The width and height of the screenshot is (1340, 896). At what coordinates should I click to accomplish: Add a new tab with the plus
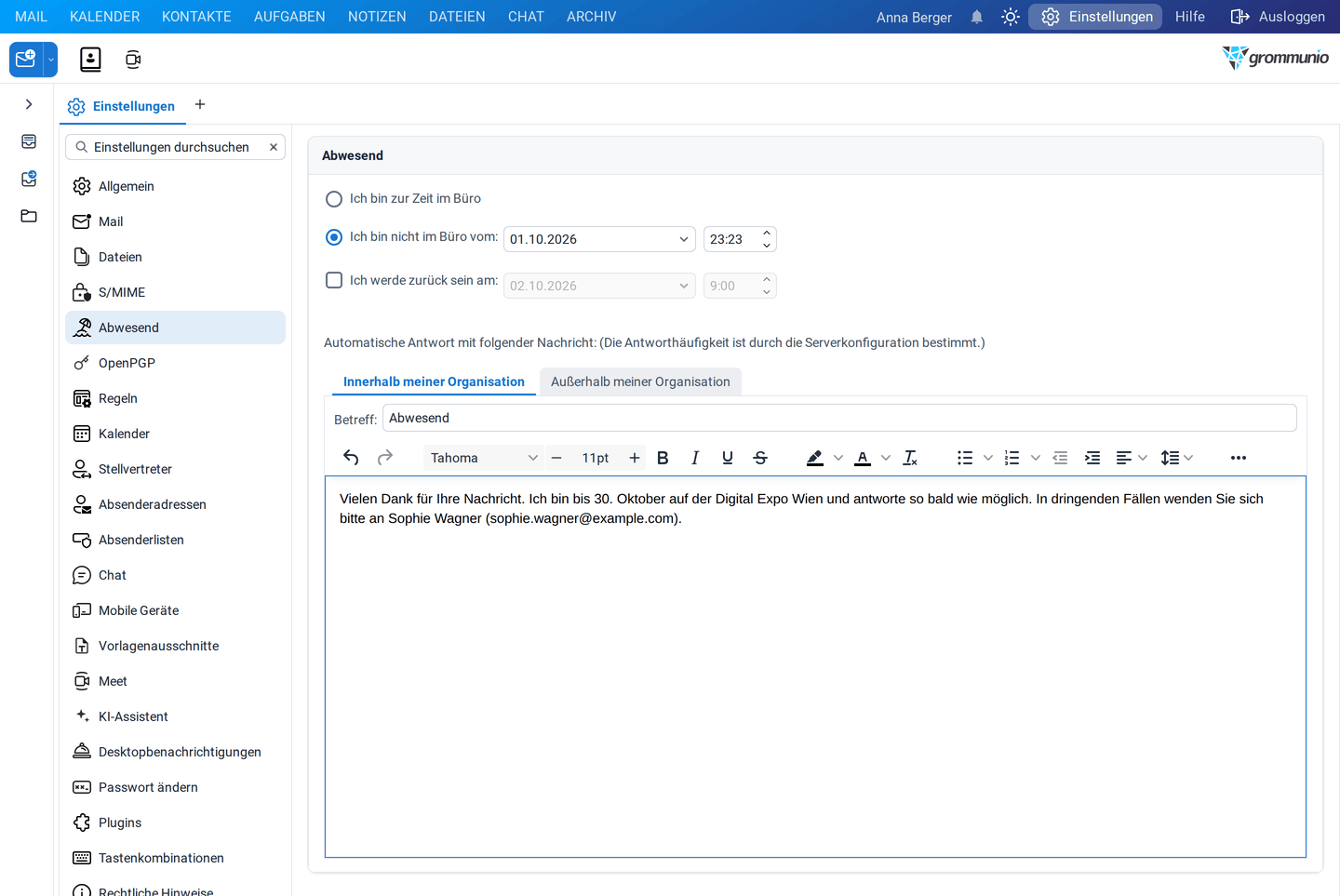200,104
